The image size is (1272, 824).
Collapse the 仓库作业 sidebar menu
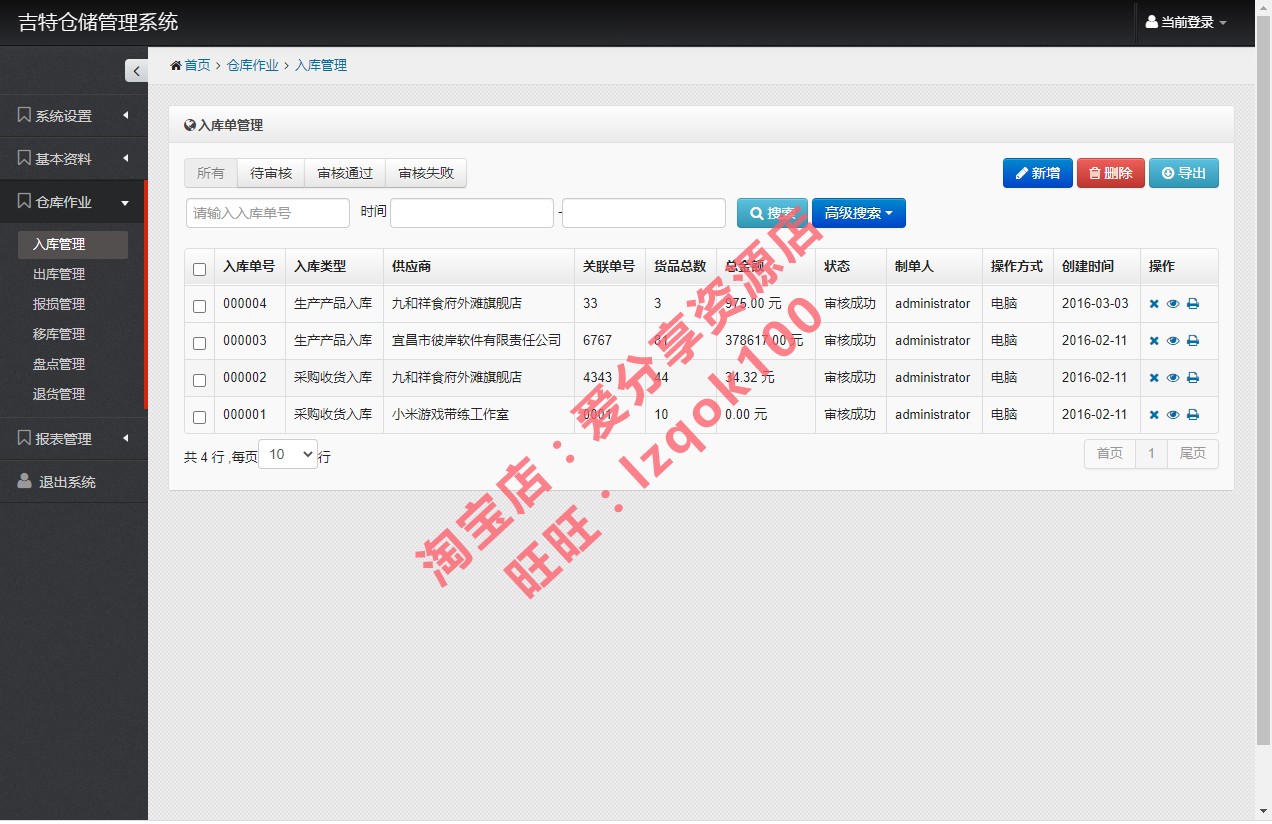(74, 202)
